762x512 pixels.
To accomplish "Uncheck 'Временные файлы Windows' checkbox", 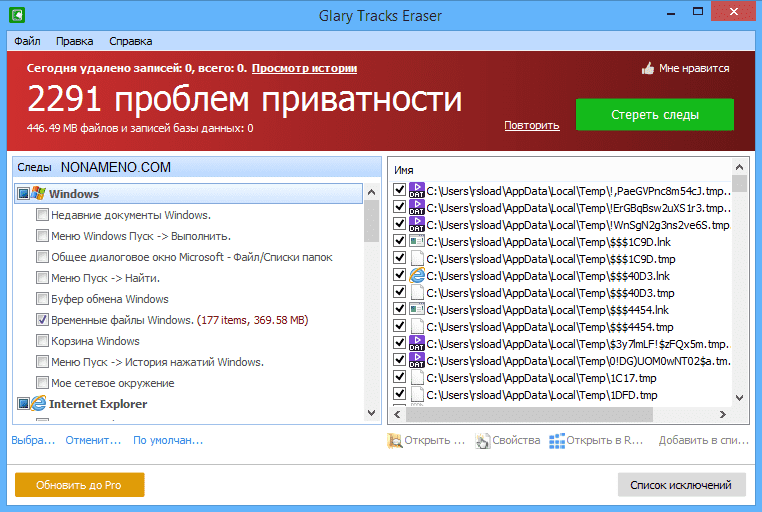I will [x=42, y=320].
